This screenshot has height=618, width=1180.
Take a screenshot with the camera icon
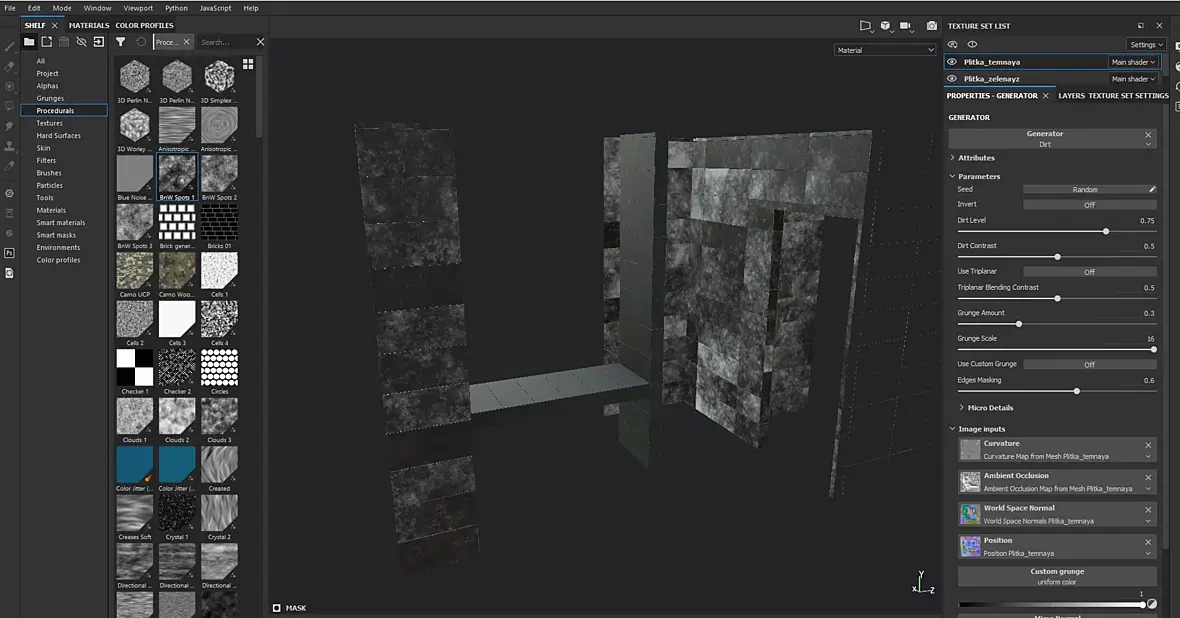[932, 26]
